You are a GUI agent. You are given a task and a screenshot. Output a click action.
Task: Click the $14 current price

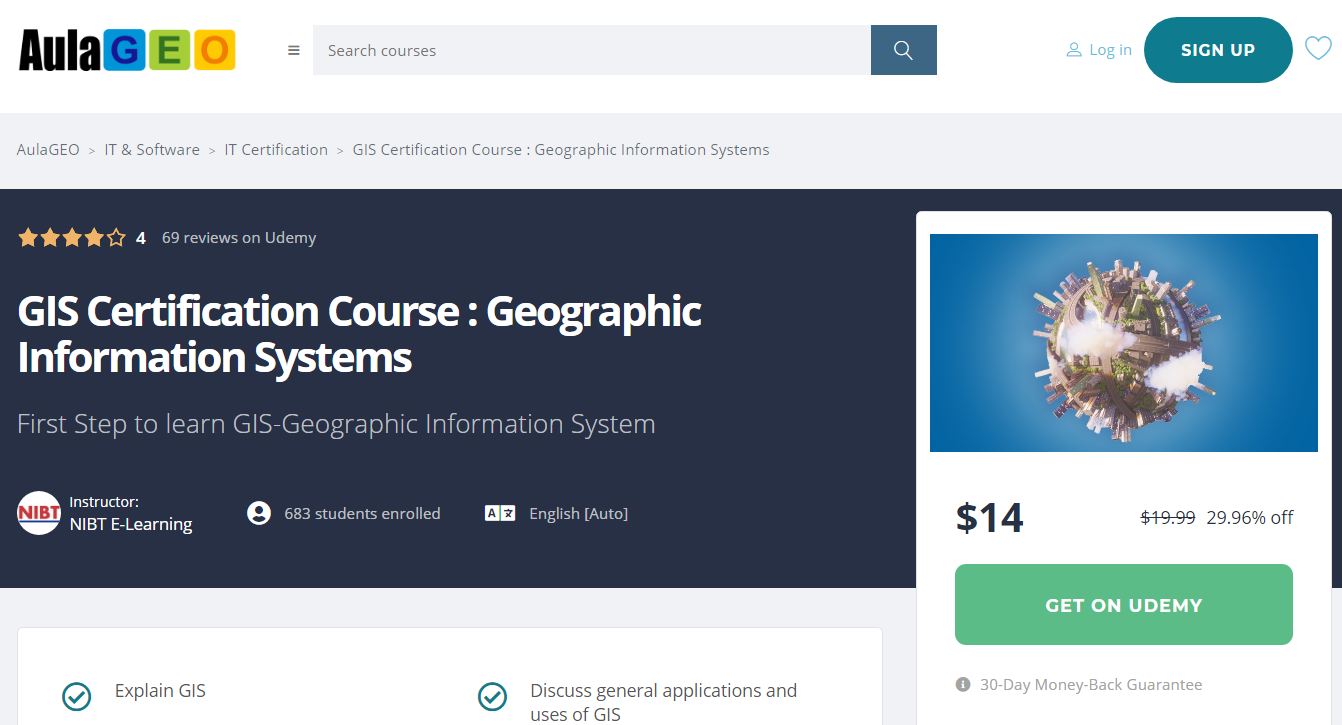tap(990, 517)
